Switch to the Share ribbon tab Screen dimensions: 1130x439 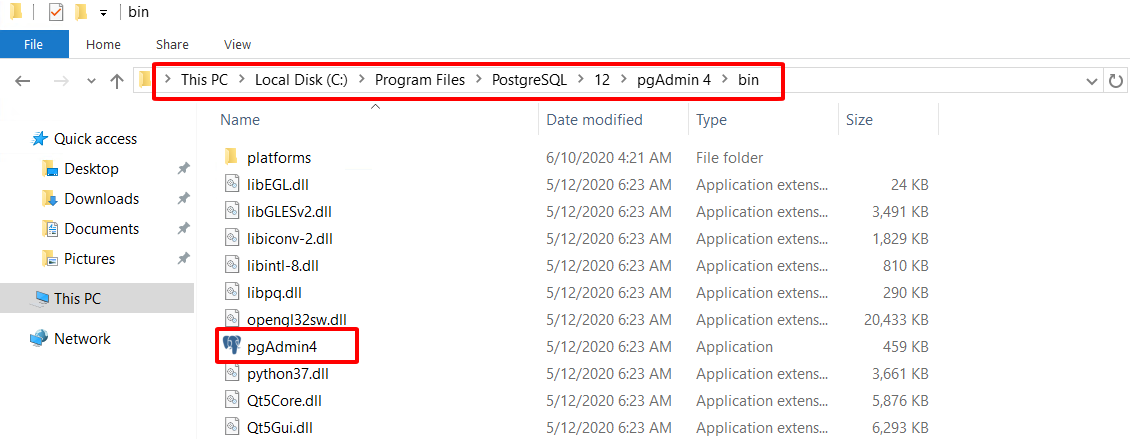(x=172, y=44)
